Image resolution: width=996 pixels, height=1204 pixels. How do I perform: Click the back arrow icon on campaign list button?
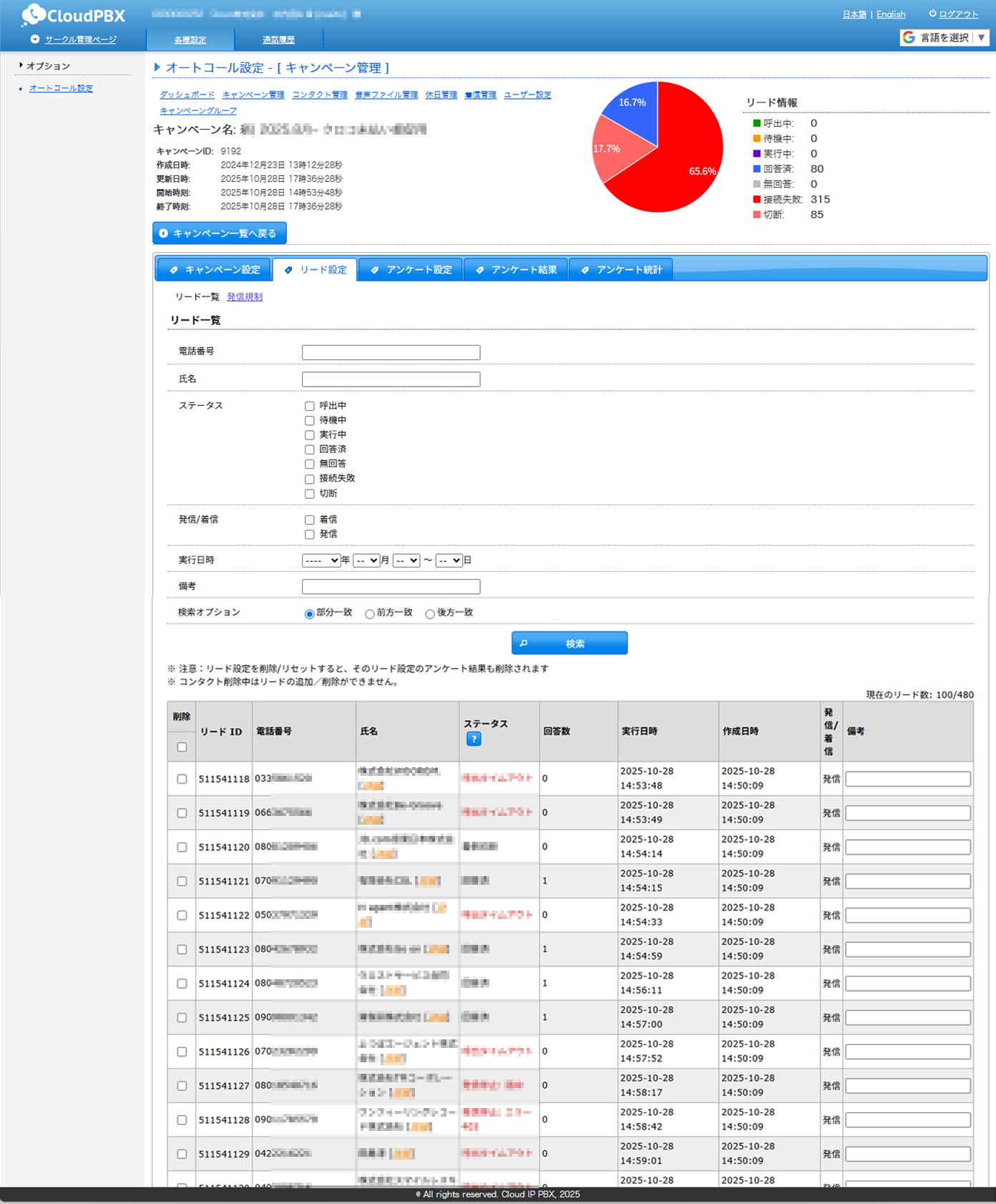[164, 233]
